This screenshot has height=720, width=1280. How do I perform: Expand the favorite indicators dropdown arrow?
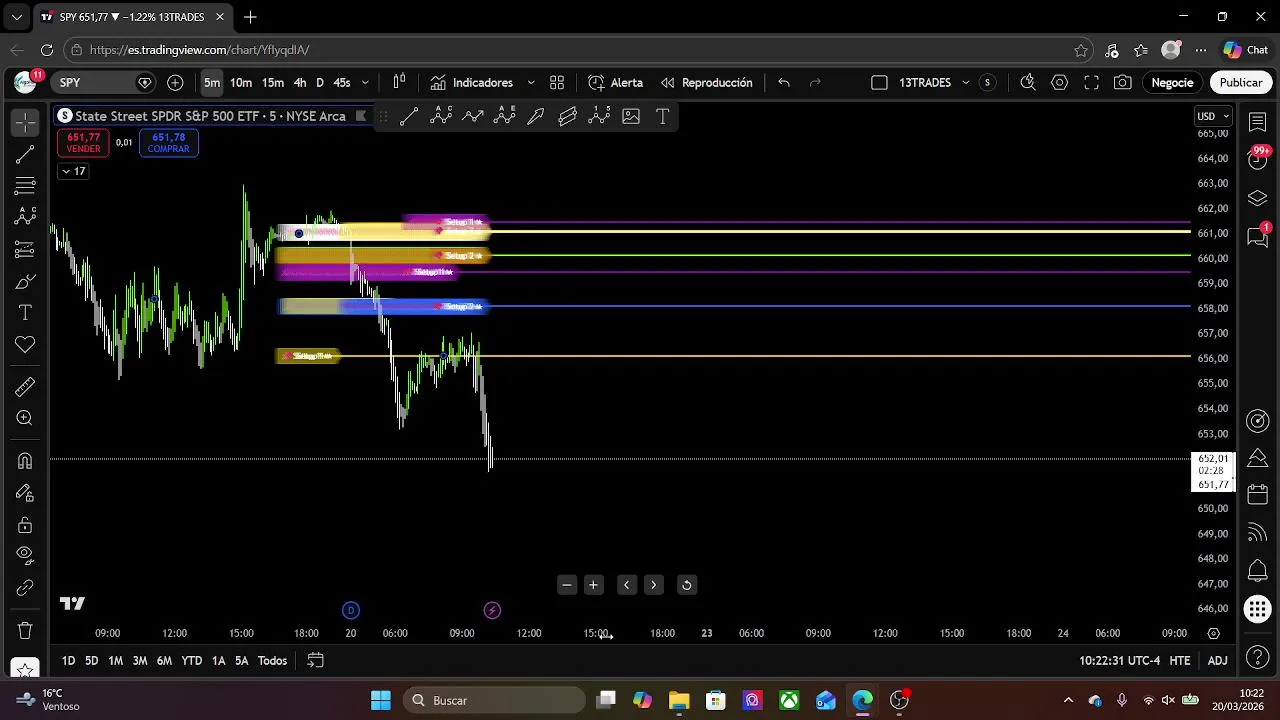tap(530, 83)
